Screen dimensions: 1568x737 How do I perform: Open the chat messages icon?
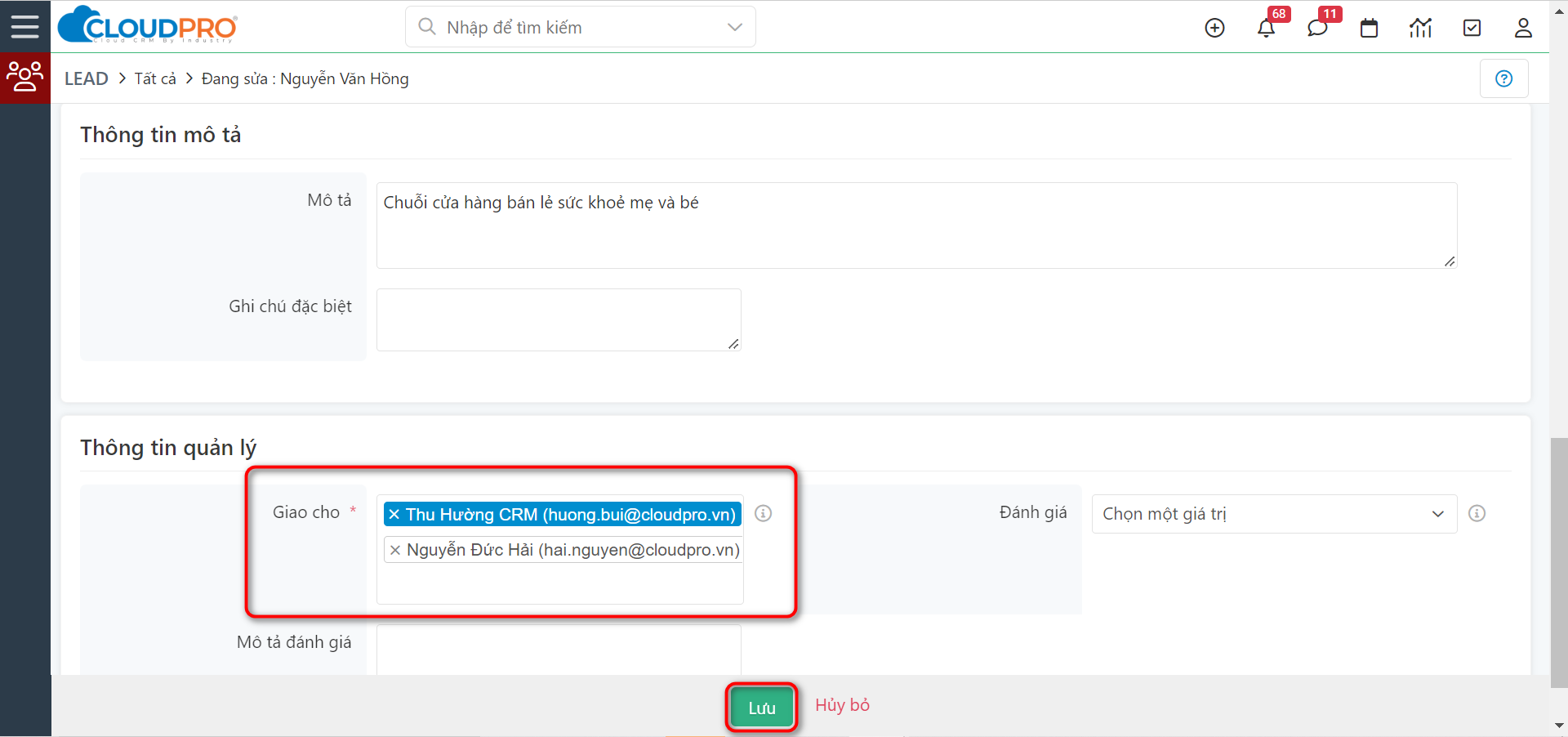click(1317, 28)
